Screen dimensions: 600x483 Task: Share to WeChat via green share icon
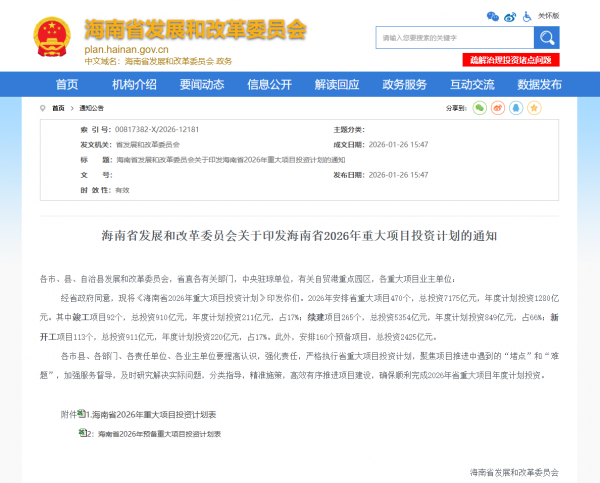click(x=480, y=107)
